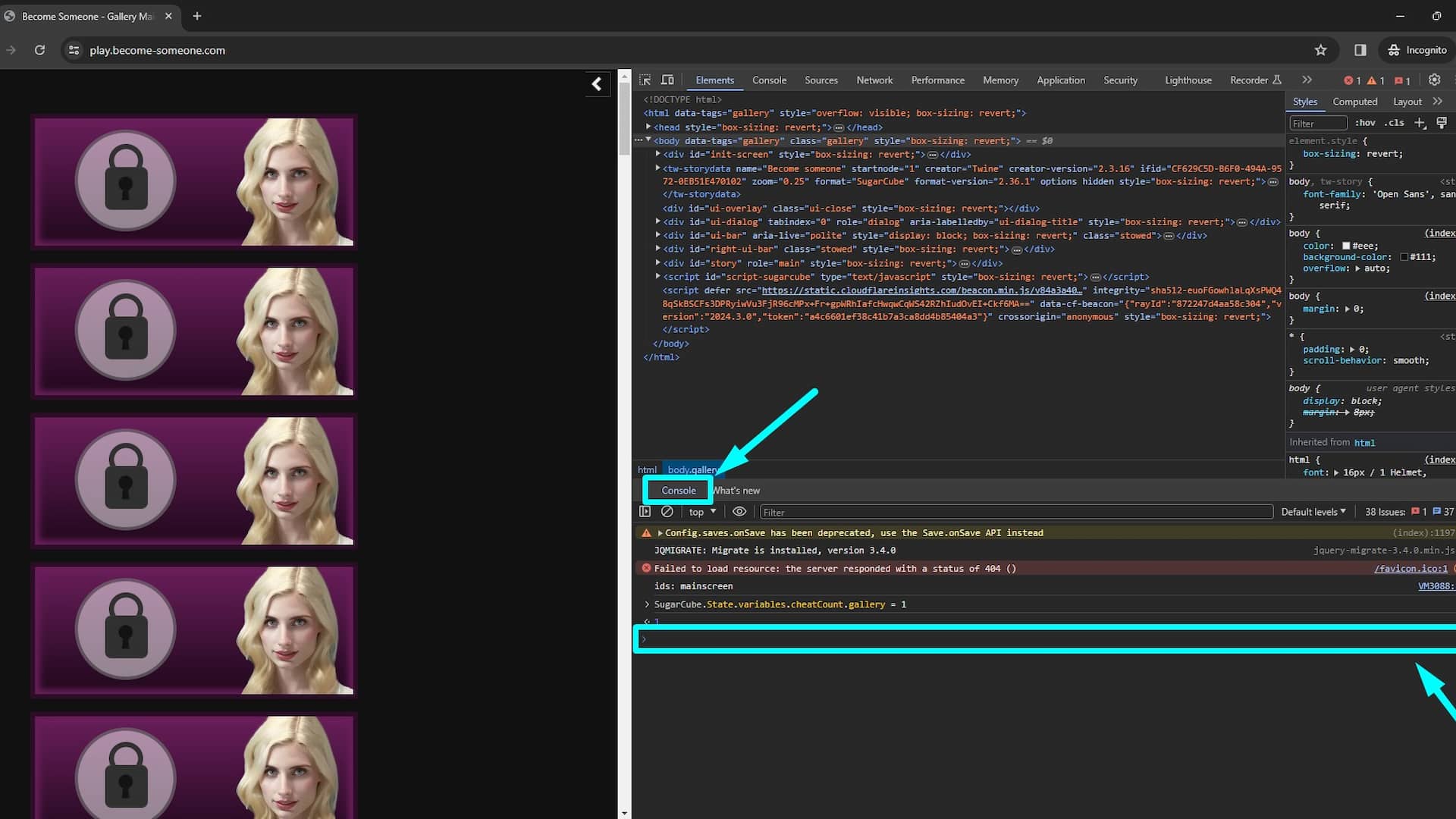Bookmark this page with the star icon
The height and width of the screenshot is (819, 1456).
click(x=1320, y=50)
